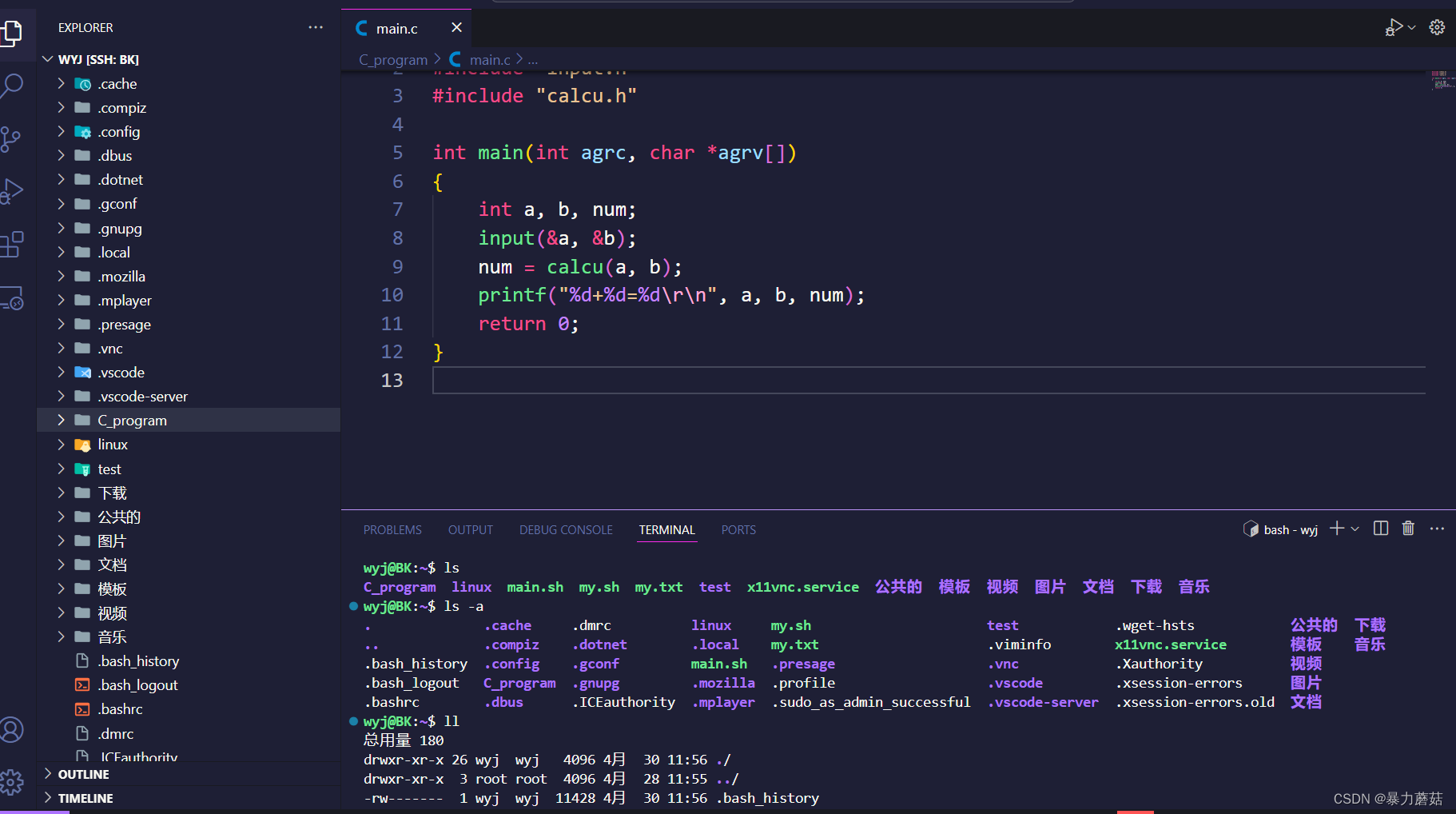Select the 文档 folder row
The image size is (1456, 814).
(189, 565)
